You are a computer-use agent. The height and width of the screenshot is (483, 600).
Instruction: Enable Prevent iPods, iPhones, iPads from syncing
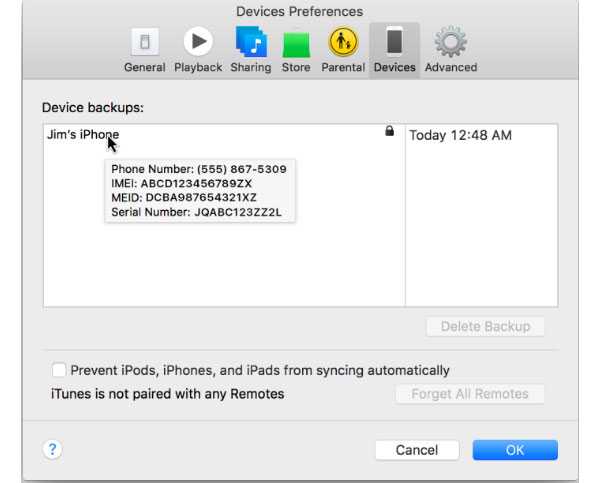point(59,370)
